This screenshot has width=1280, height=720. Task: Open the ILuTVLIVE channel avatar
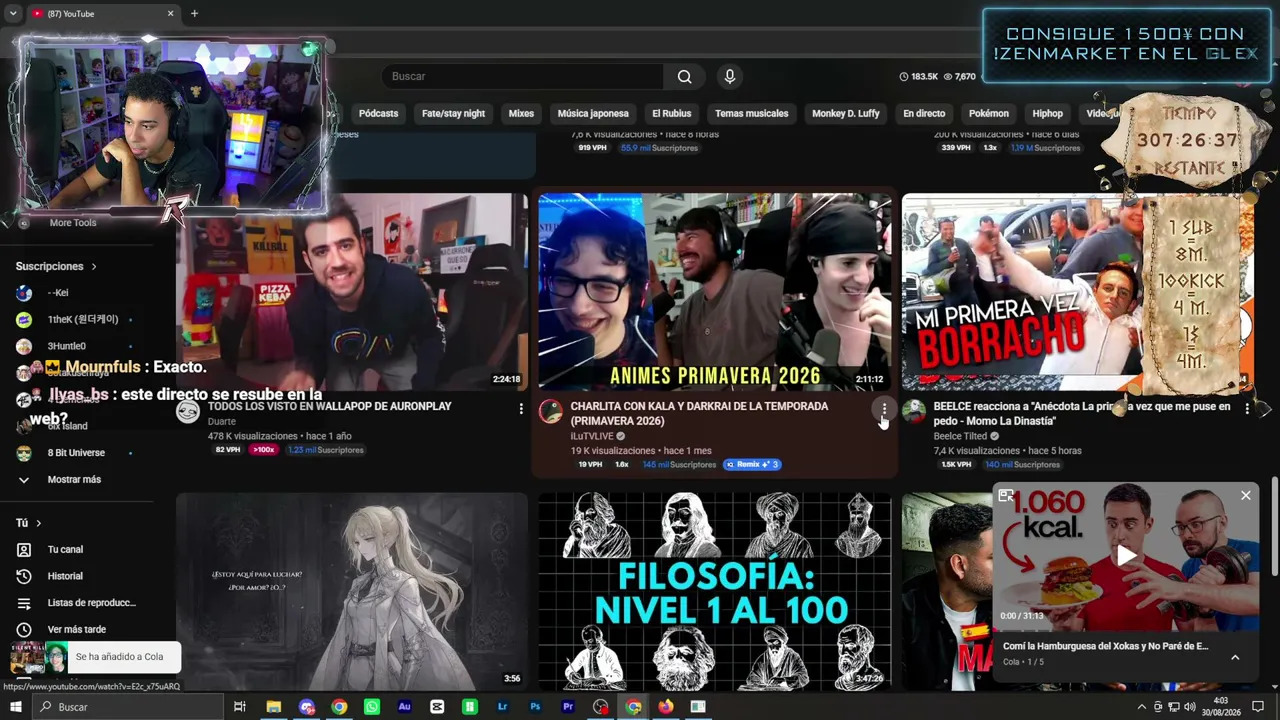pyautogui.click(x=551, y=412)
